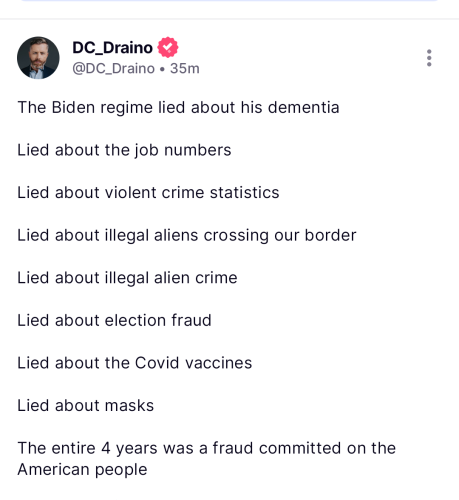This screenshot has width=459, height=500.
Task: Click the violent crime statistics line
Action: [148, 192]
